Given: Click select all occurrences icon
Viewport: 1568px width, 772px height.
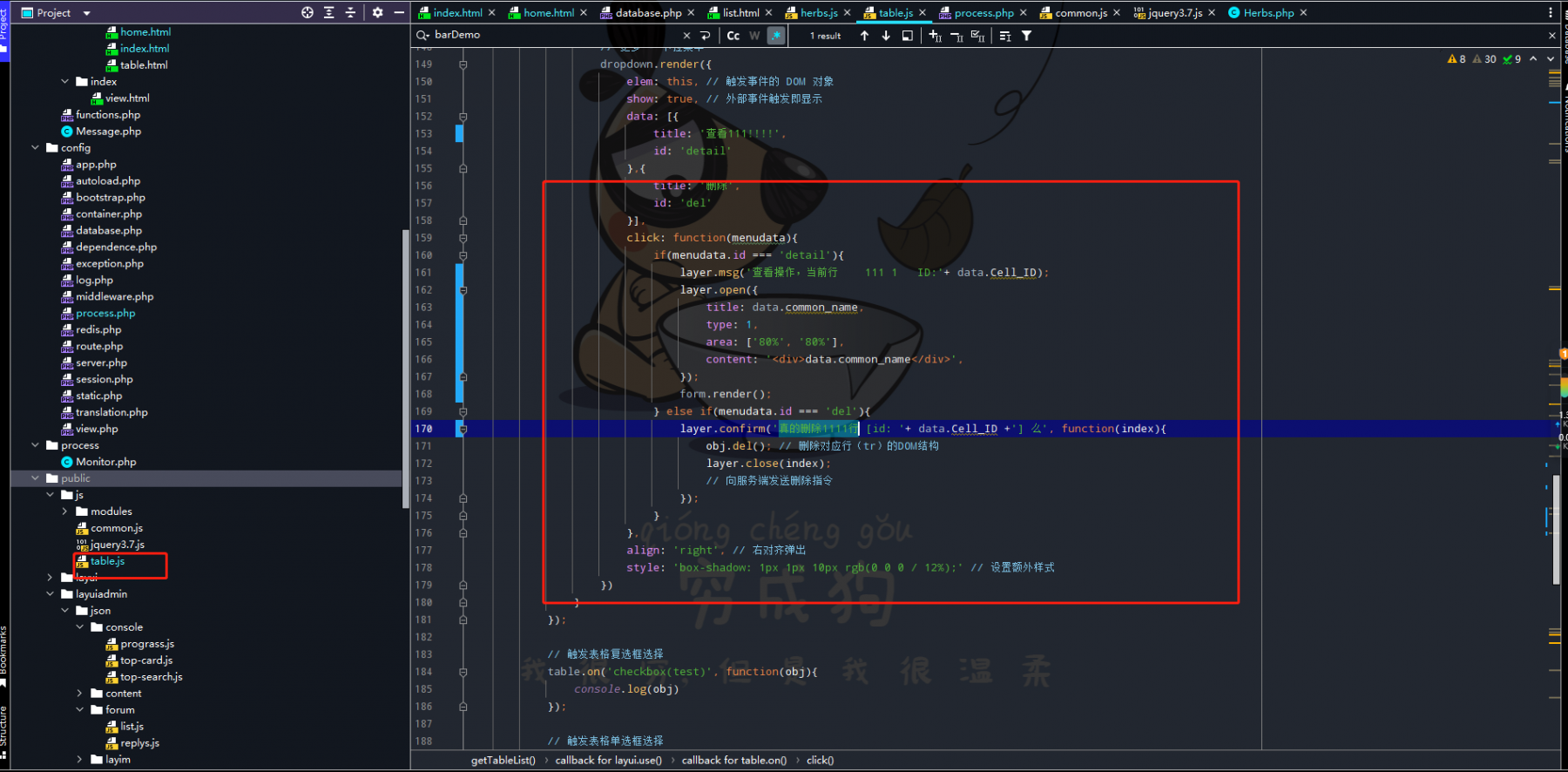Looking at the screenshot, I should point(977,36).
